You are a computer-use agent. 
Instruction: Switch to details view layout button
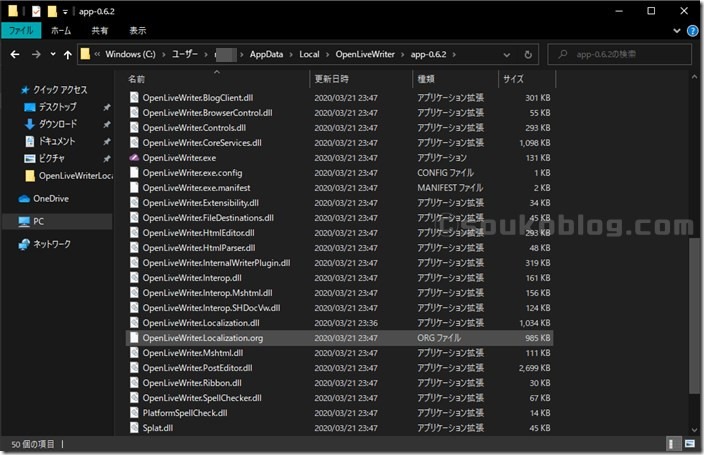(672, 444)
